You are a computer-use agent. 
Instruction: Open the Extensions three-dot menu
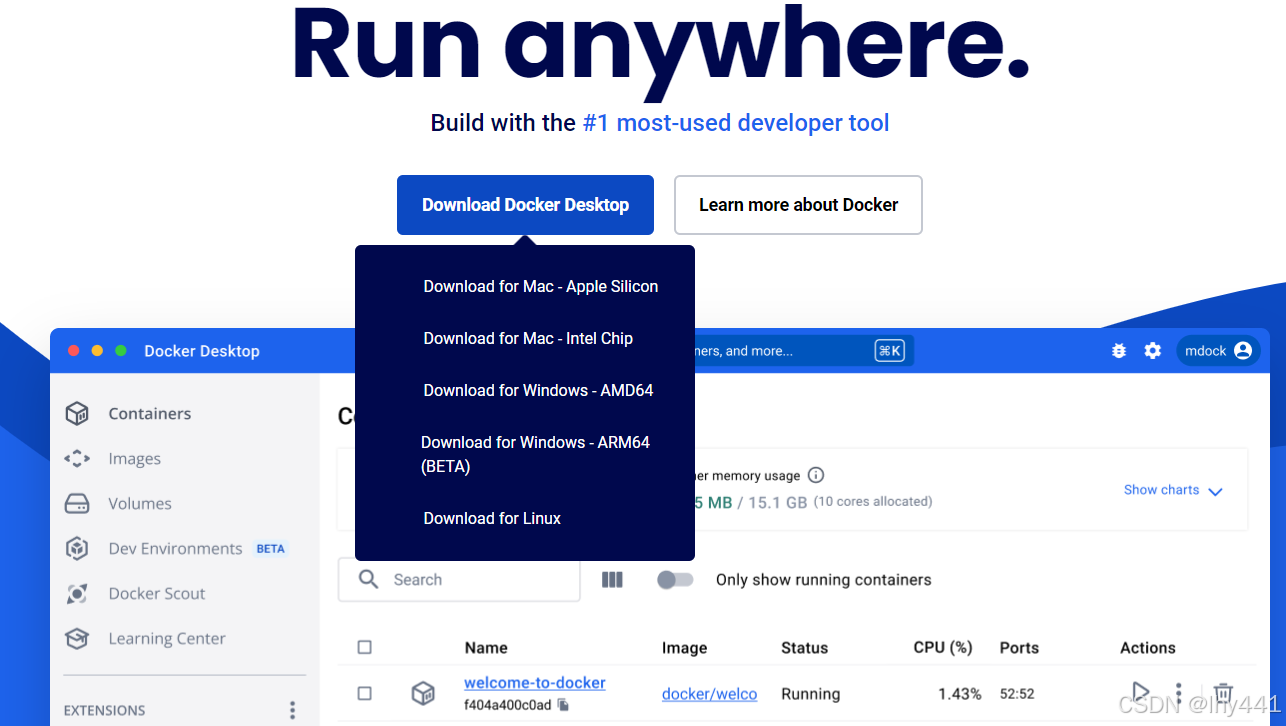click(x=292, y=710)
